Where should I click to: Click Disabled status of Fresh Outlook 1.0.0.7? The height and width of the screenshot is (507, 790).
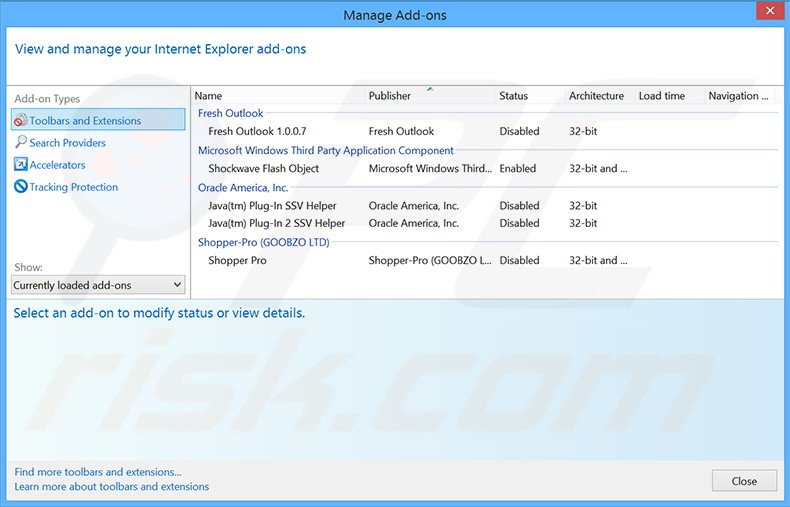click(x=519, y=132)
